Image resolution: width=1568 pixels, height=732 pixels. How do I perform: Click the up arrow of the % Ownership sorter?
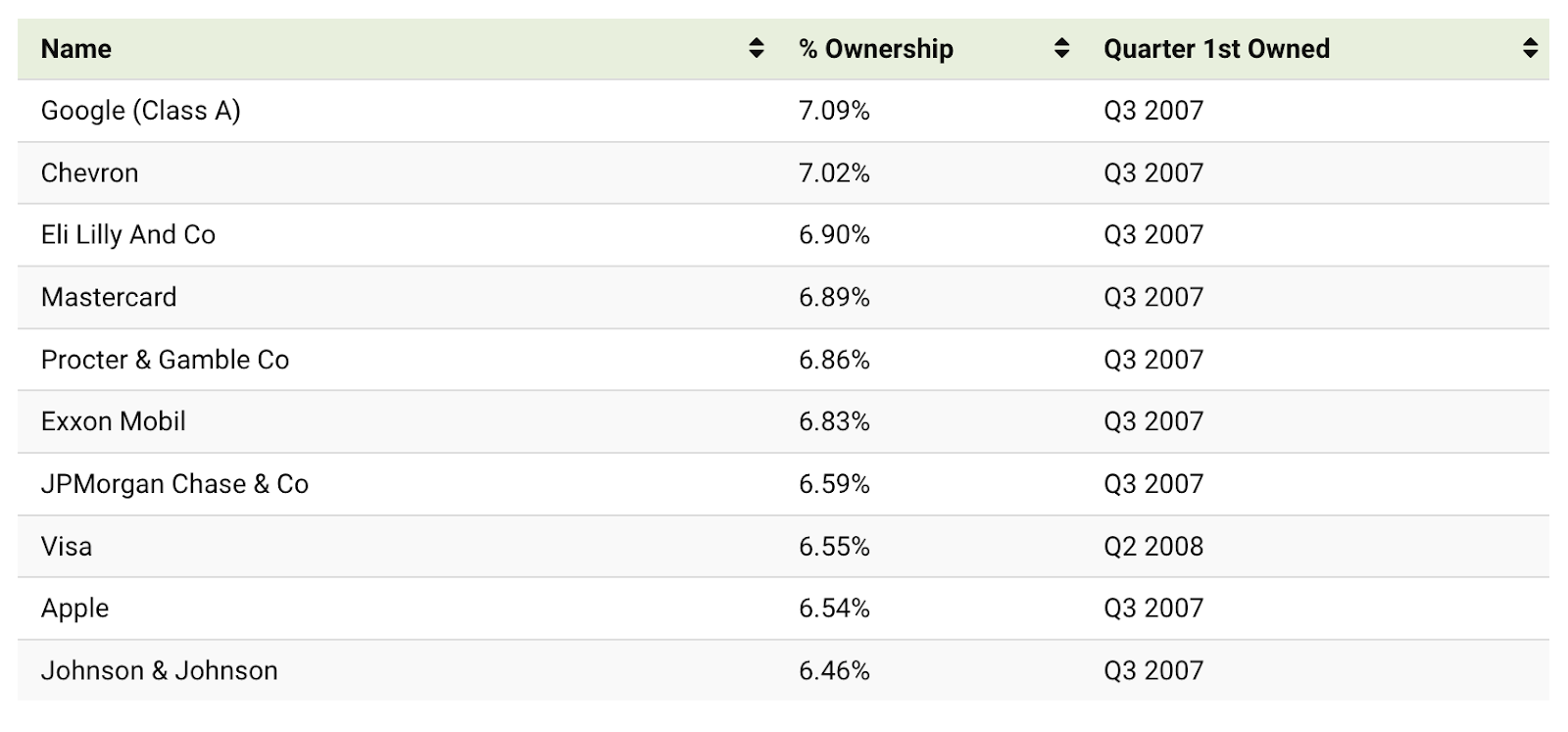pos(1061,42)
